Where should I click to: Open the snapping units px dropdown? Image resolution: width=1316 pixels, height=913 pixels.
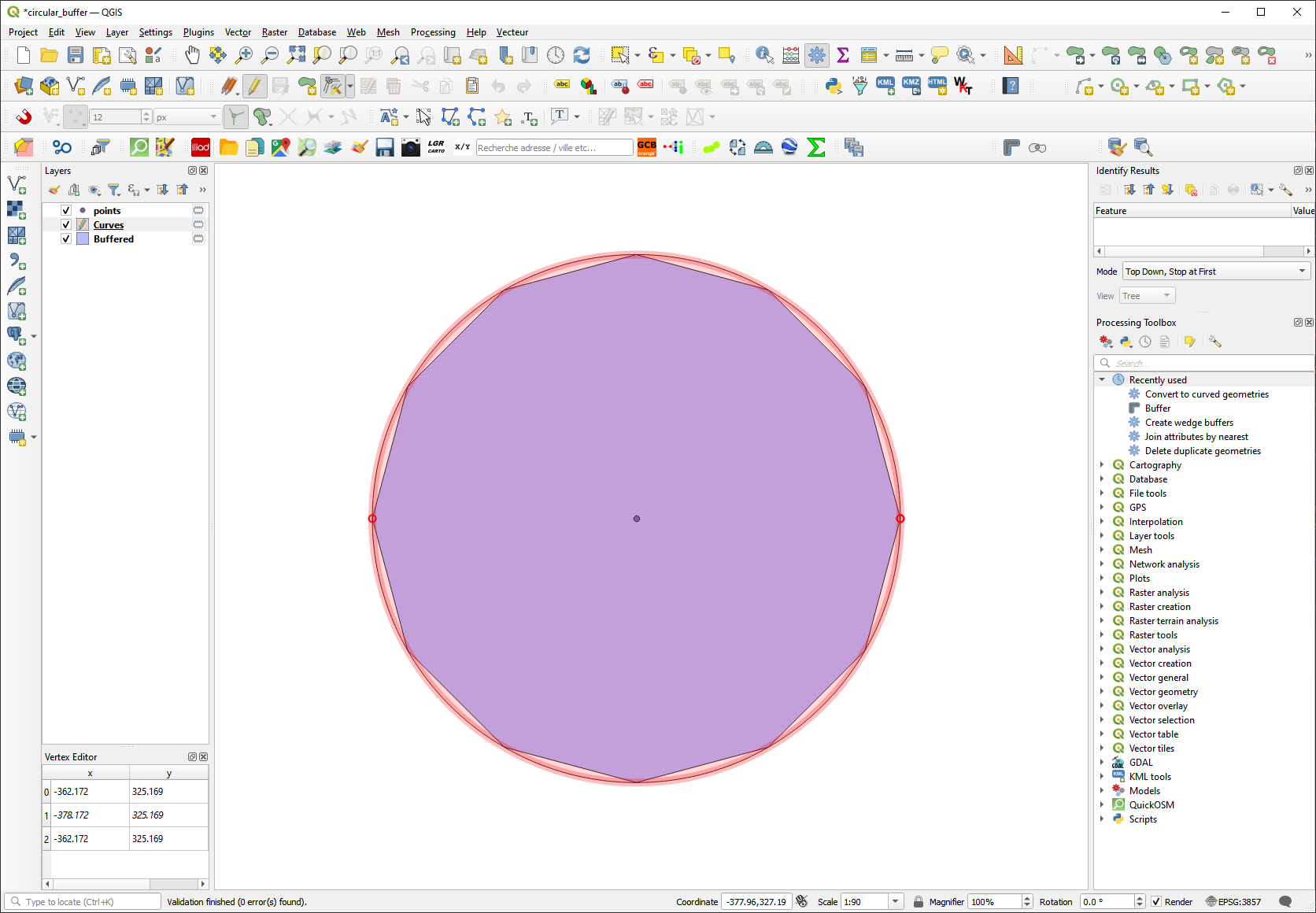tap(187, 116)
